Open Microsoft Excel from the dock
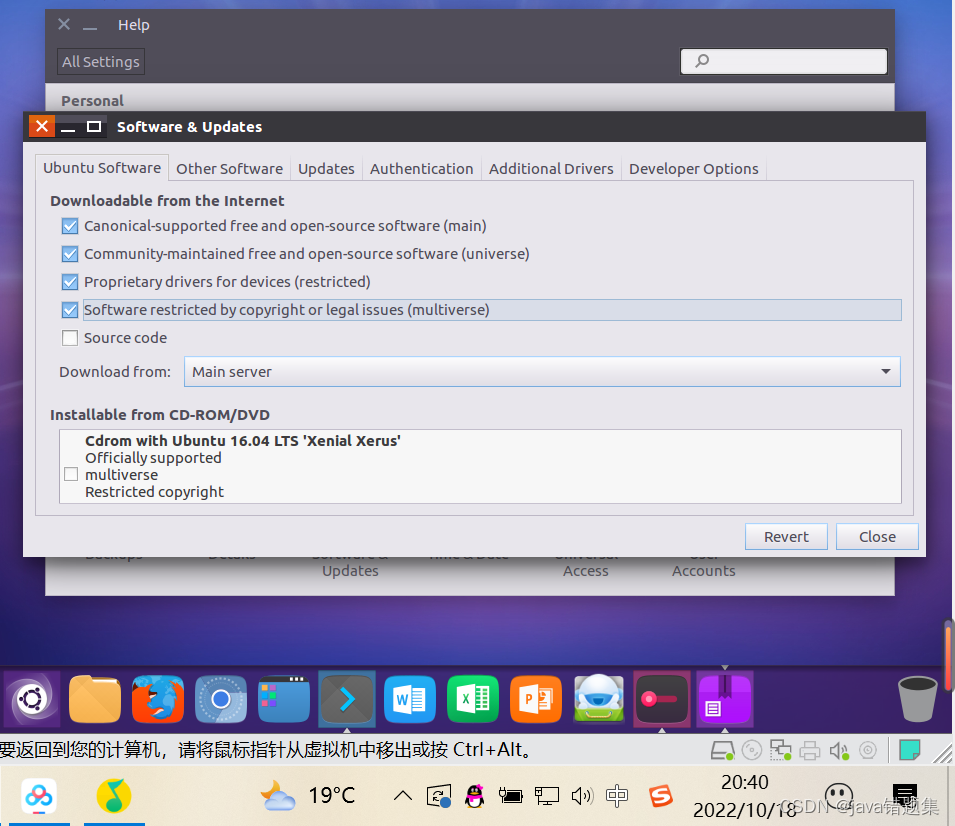The image size is (955, 826). tap(472, 698)
